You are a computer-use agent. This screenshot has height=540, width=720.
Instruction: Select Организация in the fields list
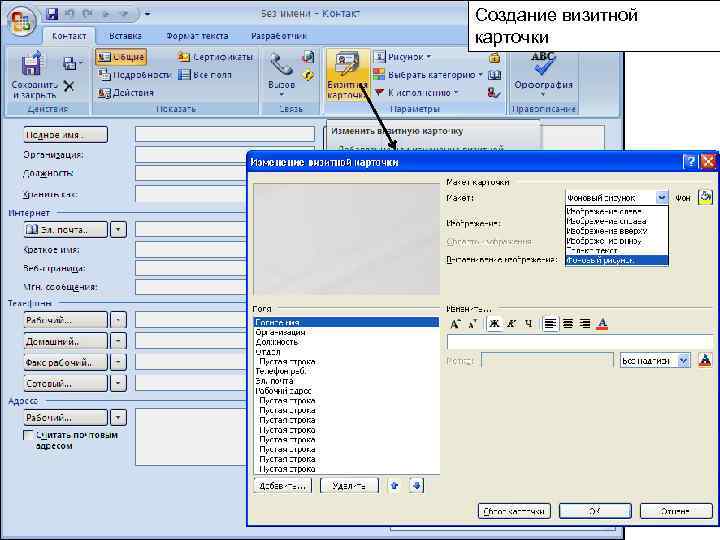pos(346,332)
